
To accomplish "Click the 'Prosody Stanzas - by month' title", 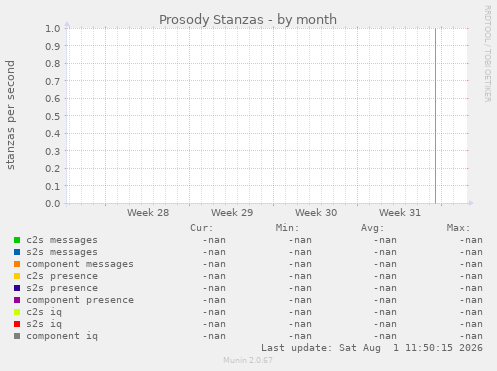I will pyautogui.click(x=248, y=20).
